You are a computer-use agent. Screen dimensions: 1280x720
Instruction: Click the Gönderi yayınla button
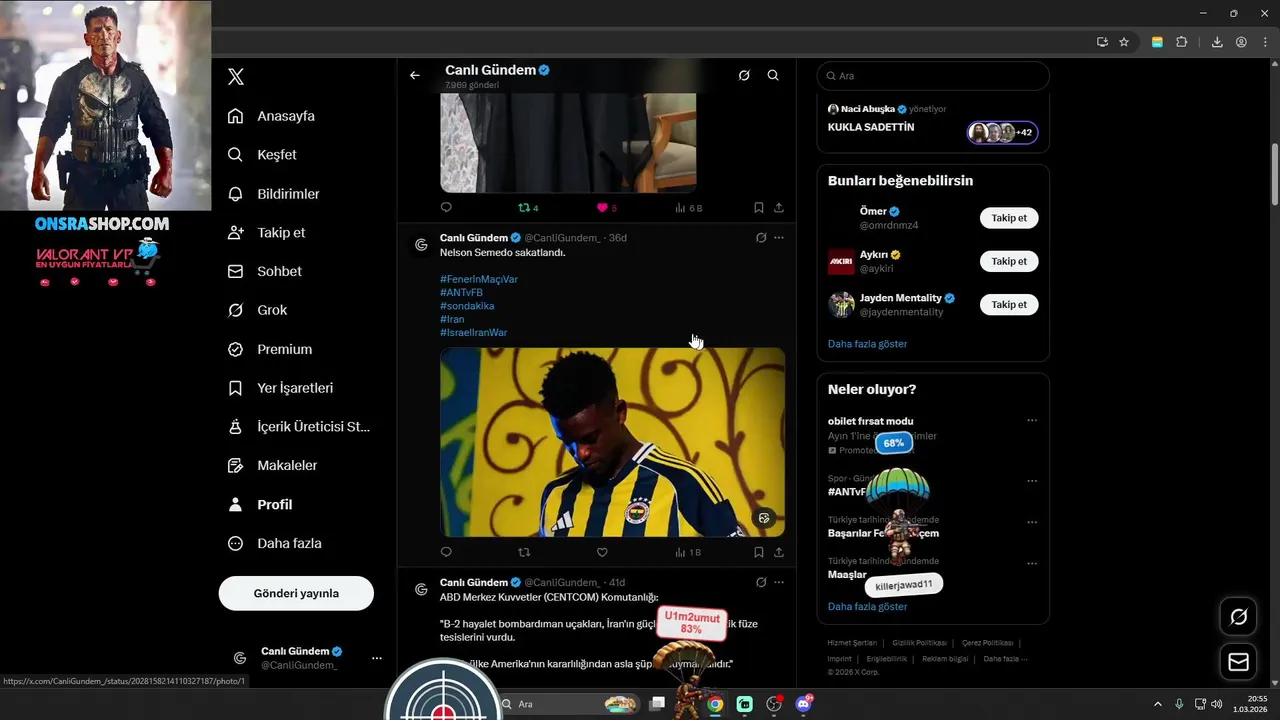pyautogui.click(x=296, y=593)
